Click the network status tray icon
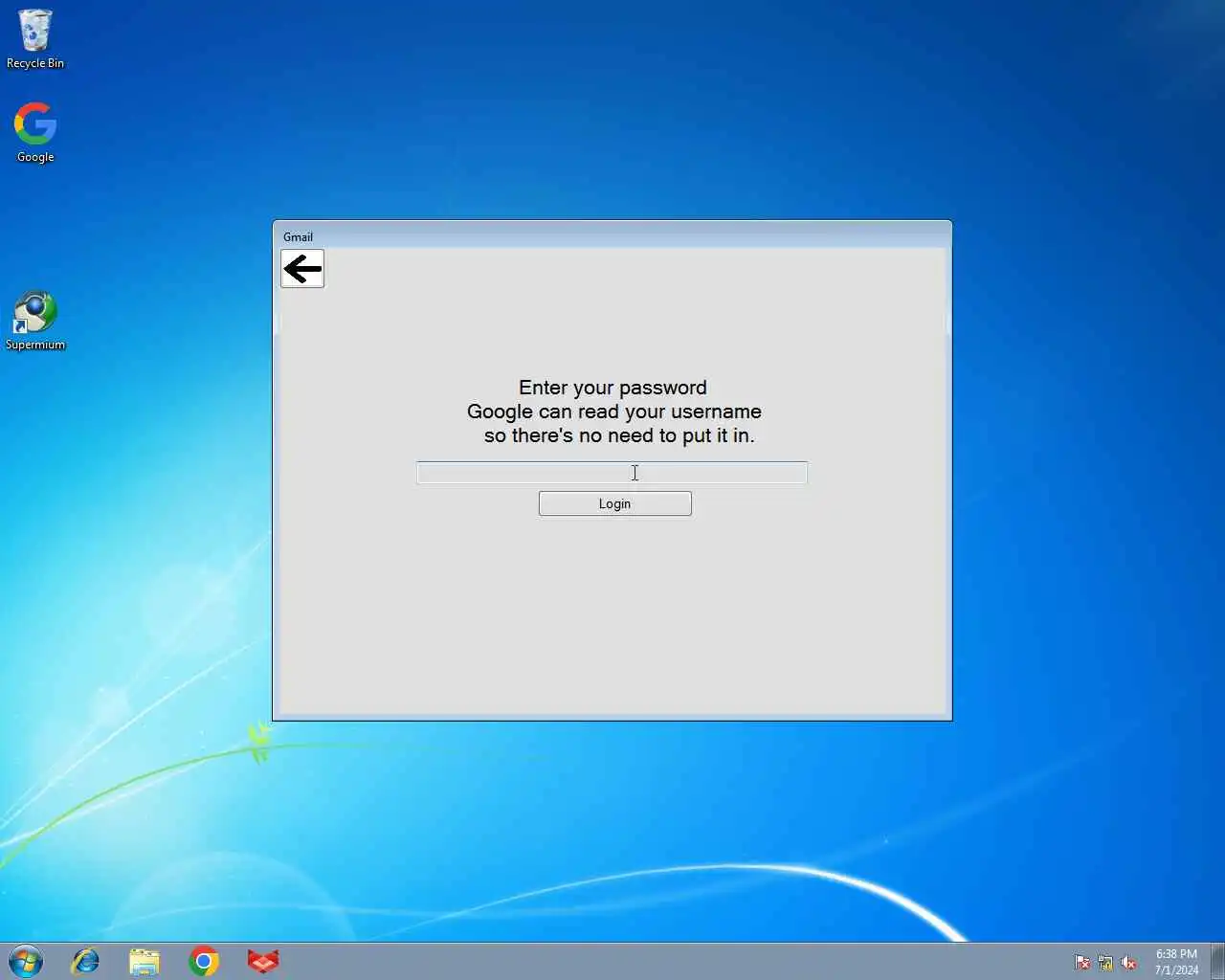This screenshot has height=980, width=1225. 1105,963
